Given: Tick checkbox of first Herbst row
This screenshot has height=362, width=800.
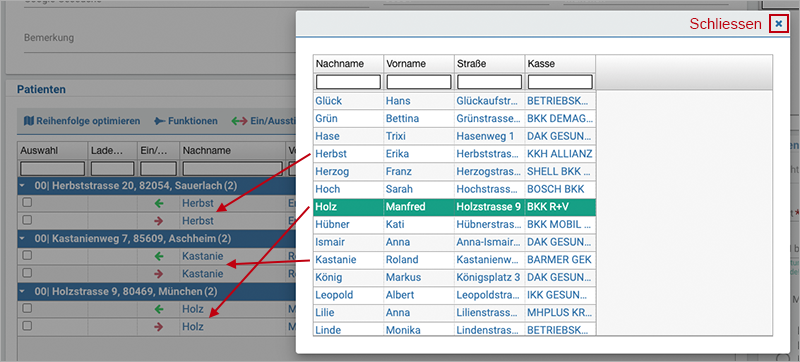Looking at the screenshot, I should 27,202.
